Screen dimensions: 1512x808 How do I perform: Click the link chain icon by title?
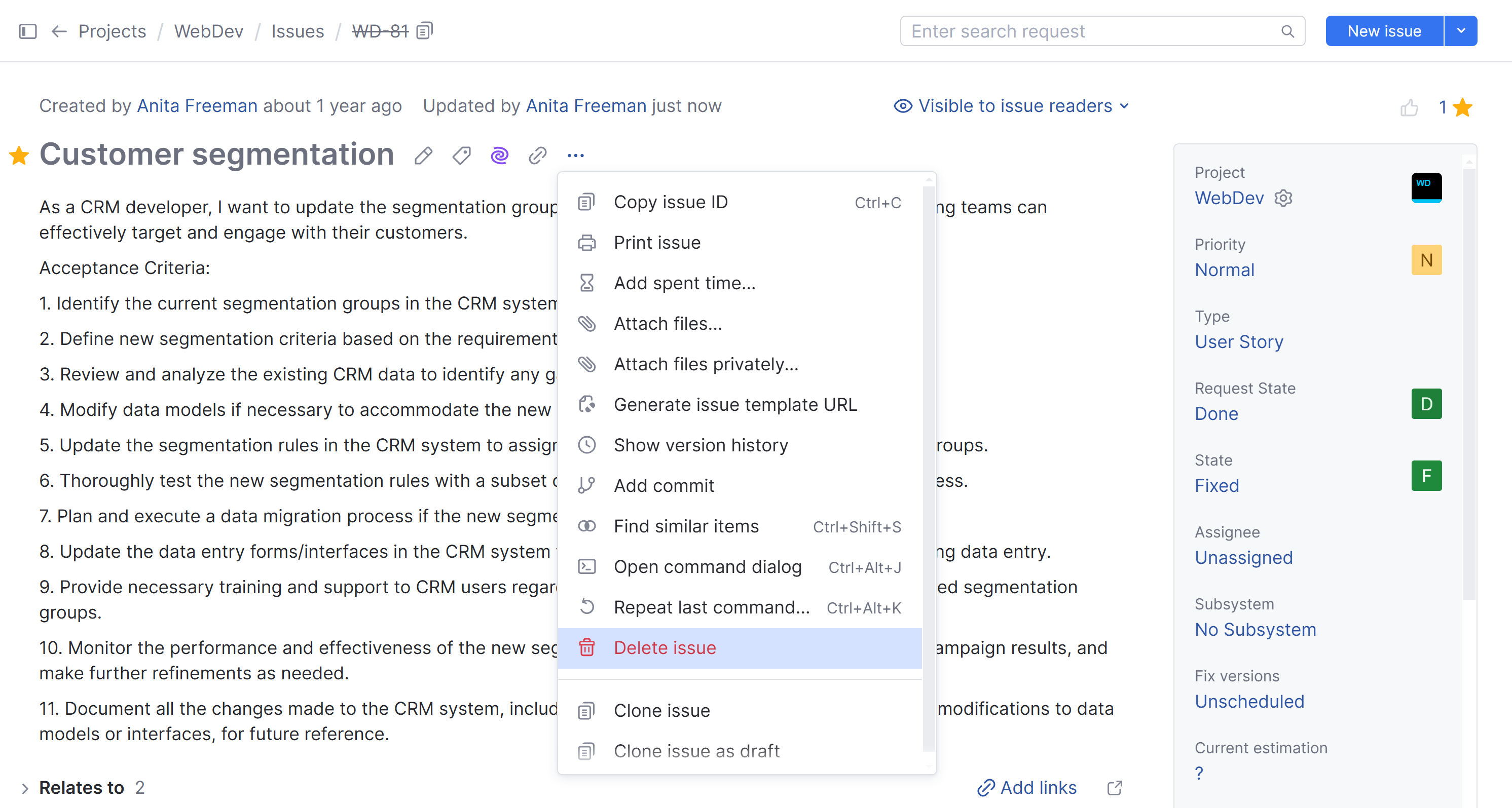(x=537, y=156)
